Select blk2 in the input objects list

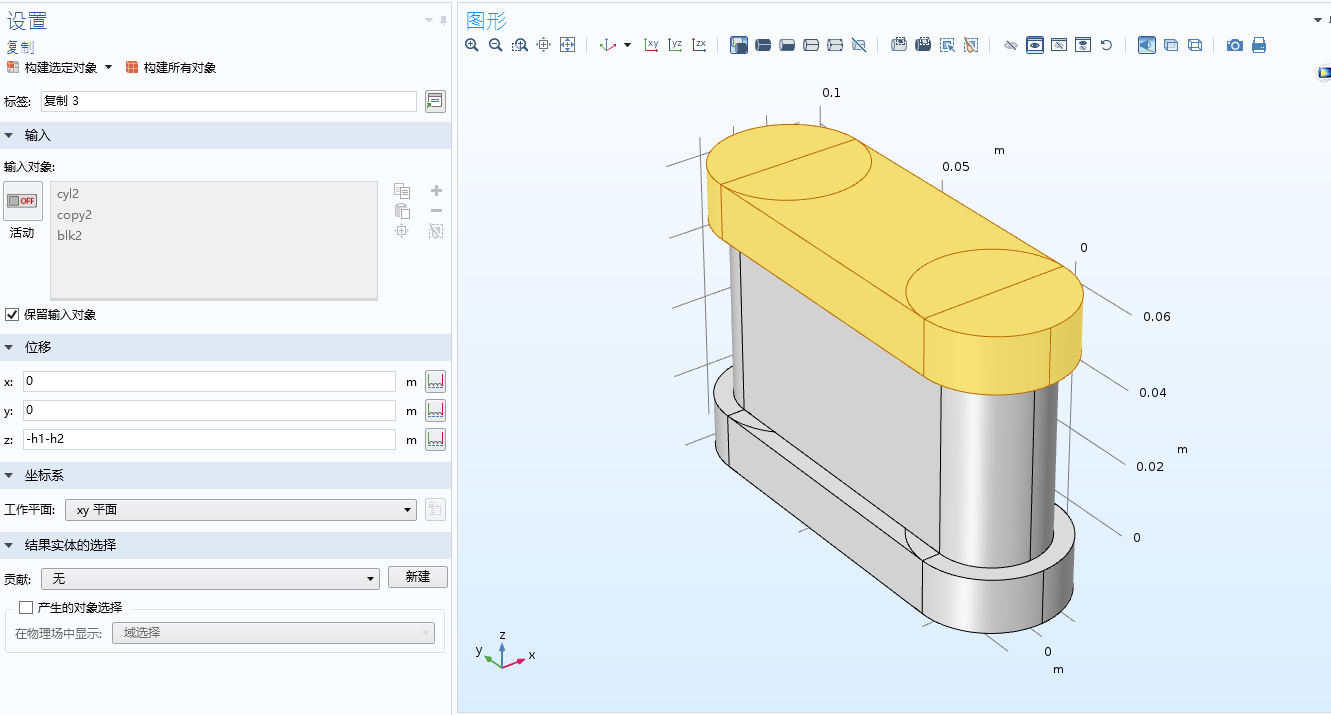pos(69,236)
